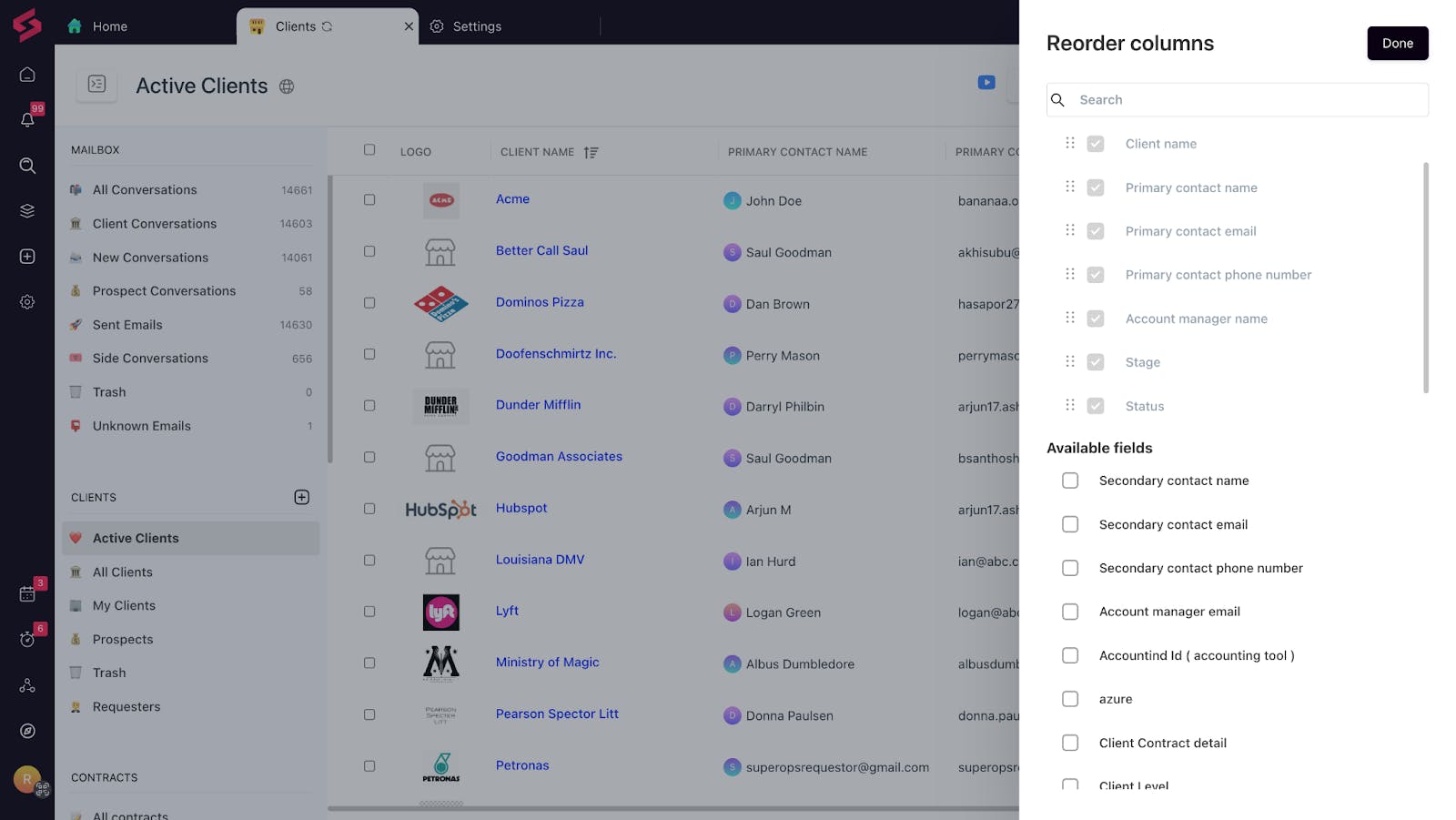Click the Reorder columns panel scrollbar
This screenshot has height=820, width=1456.
click(1426, 278)
